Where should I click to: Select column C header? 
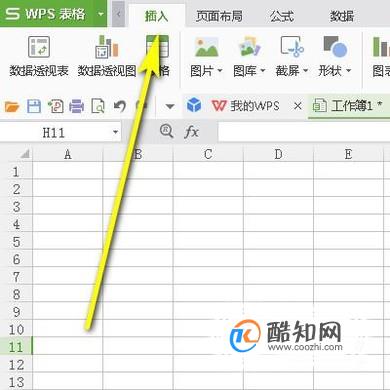[x=208, y=154]
